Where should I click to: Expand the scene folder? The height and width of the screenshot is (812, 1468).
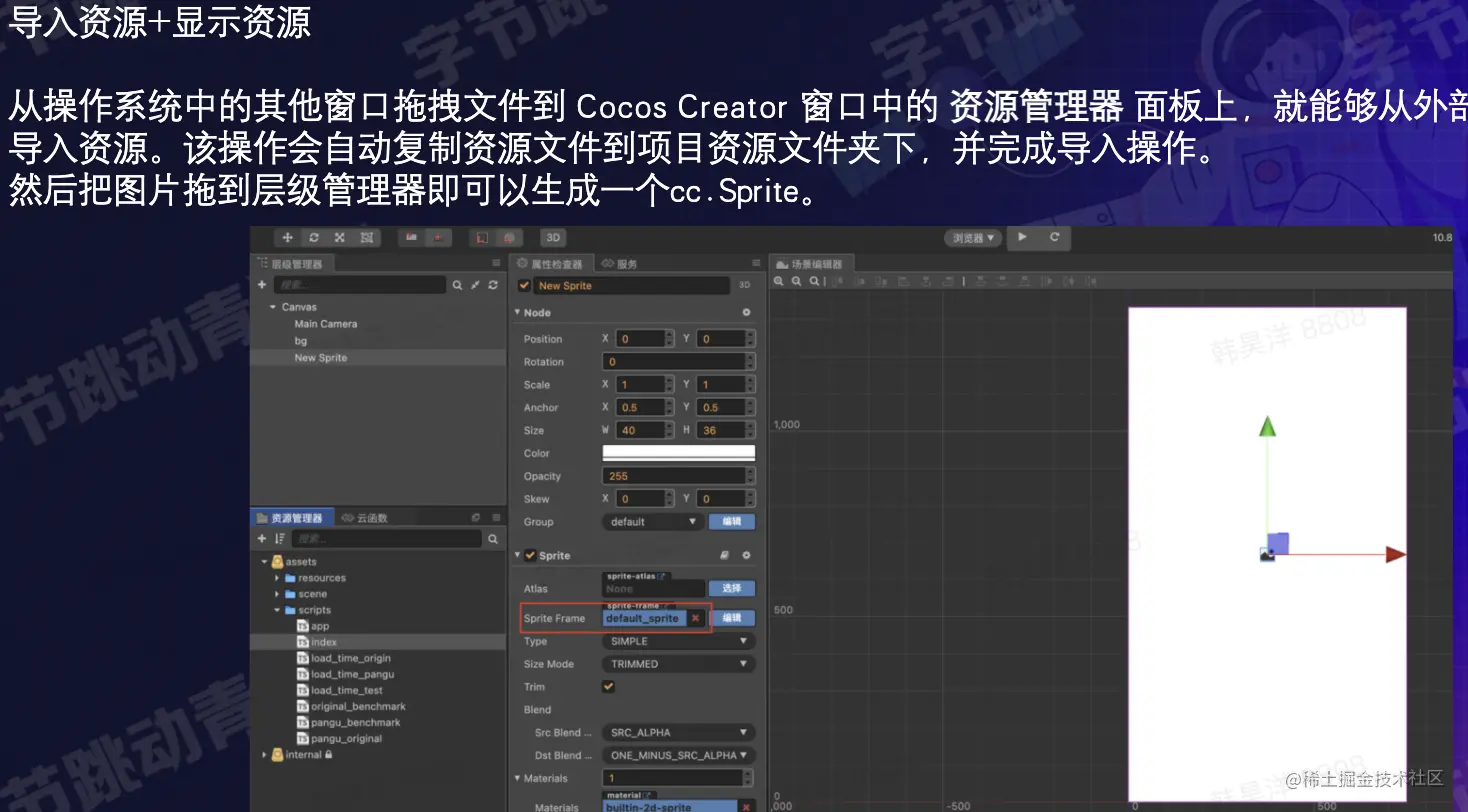point(277,594)
